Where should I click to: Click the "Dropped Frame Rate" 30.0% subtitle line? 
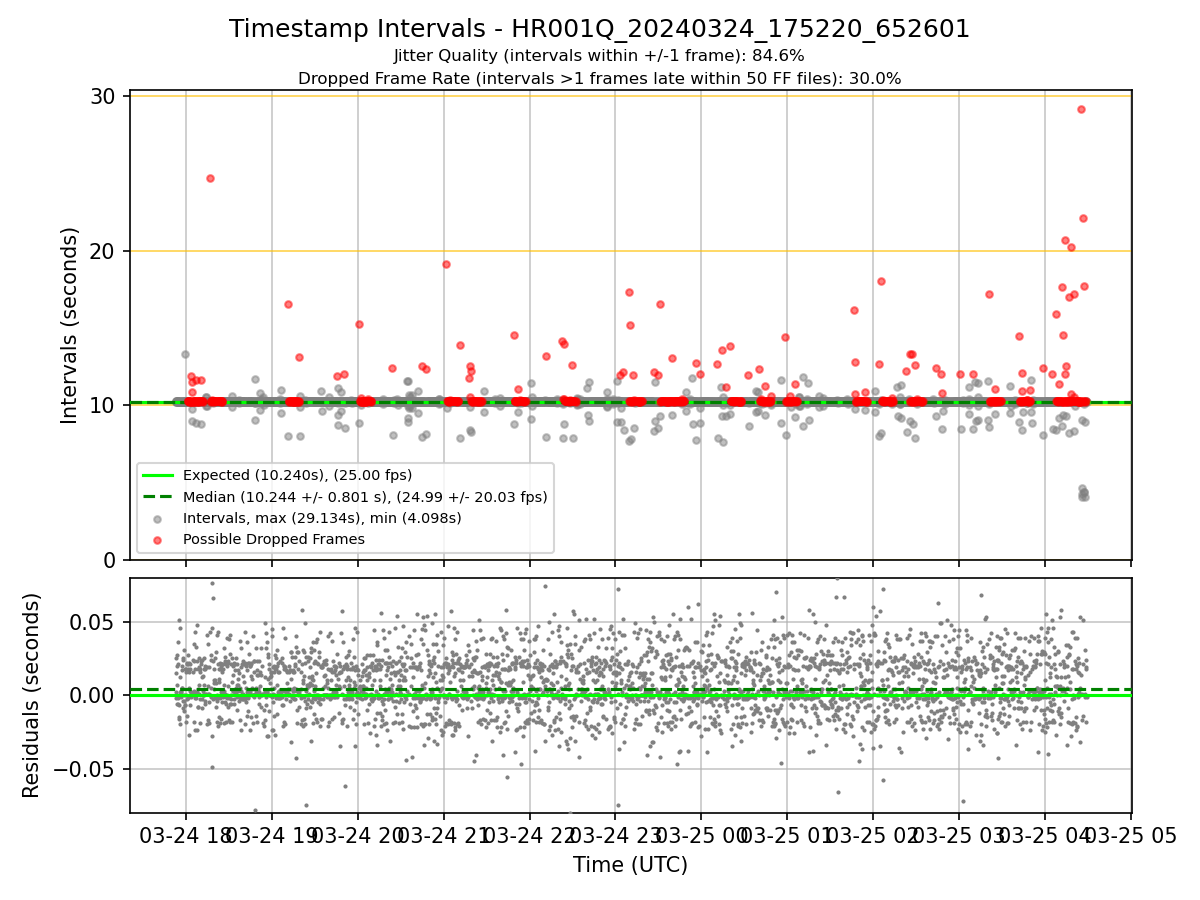(599, 78)
